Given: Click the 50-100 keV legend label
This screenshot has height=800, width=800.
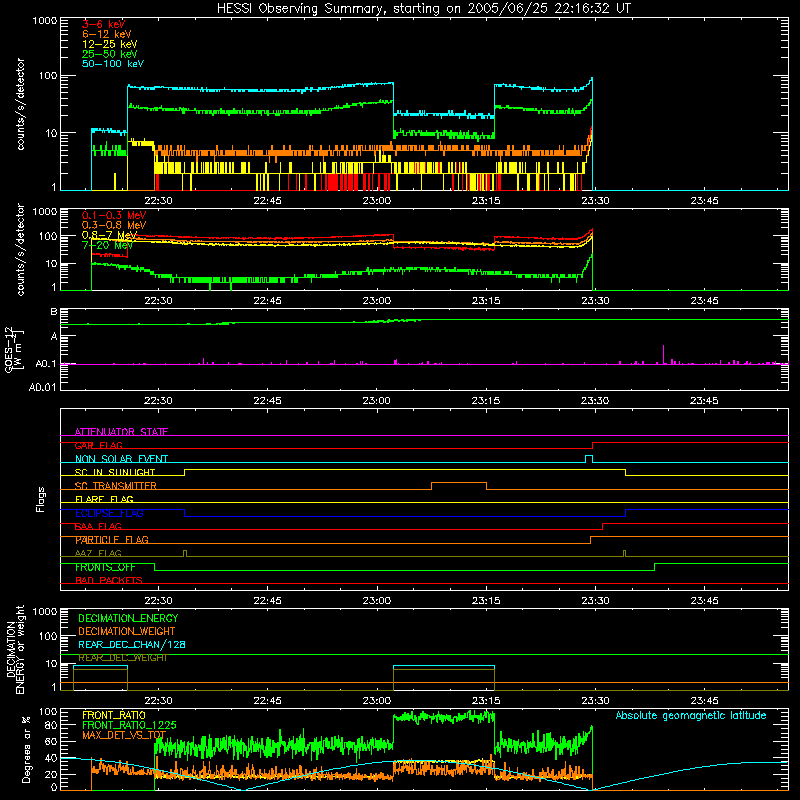Looking at the screenshot, I should pos(113,64).
